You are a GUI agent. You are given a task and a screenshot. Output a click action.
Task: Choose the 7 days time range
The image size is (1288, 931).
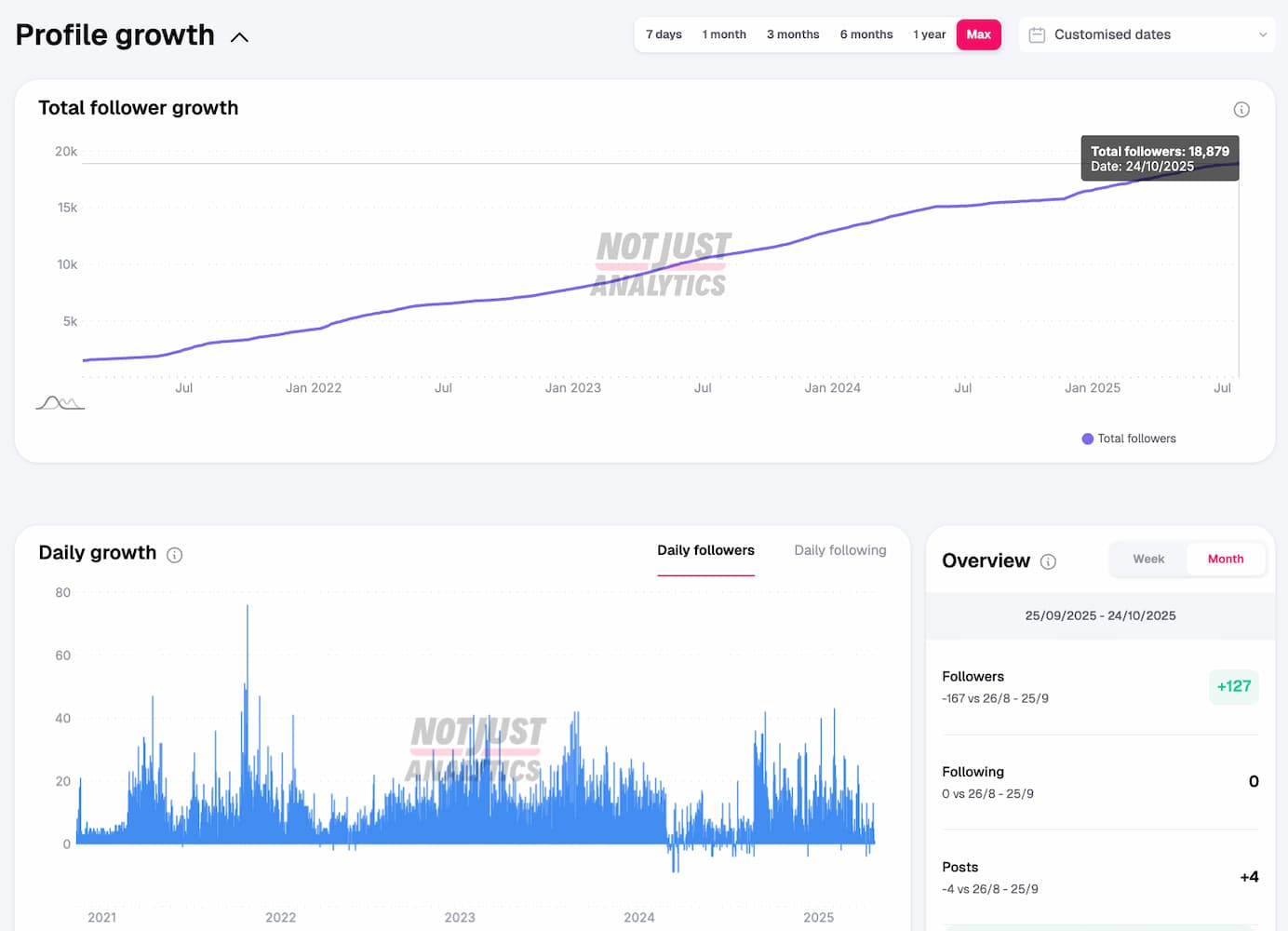pos(664,34)
